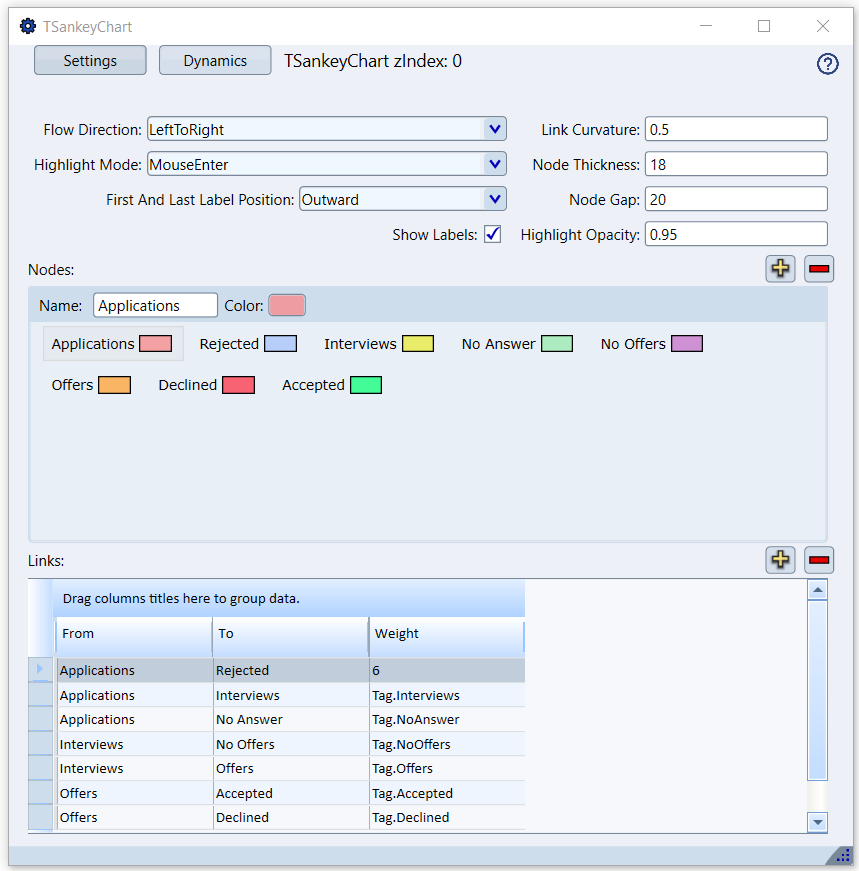The height and width of the screenshot is (871, 859).
Task: Delete selected link with minus icon
Action: click(x=818, y=560)
